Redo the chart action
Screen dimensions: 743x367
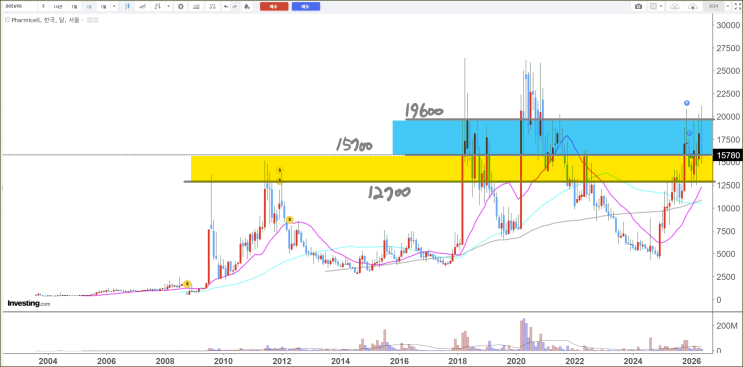(x=235, y=6)
